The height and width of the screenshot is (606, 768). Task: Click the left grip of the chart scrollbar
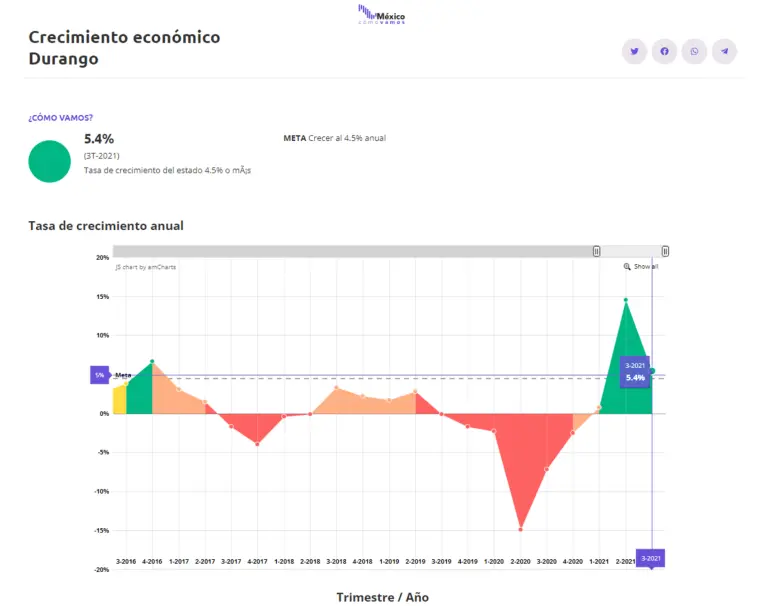[x=597, y=251]
